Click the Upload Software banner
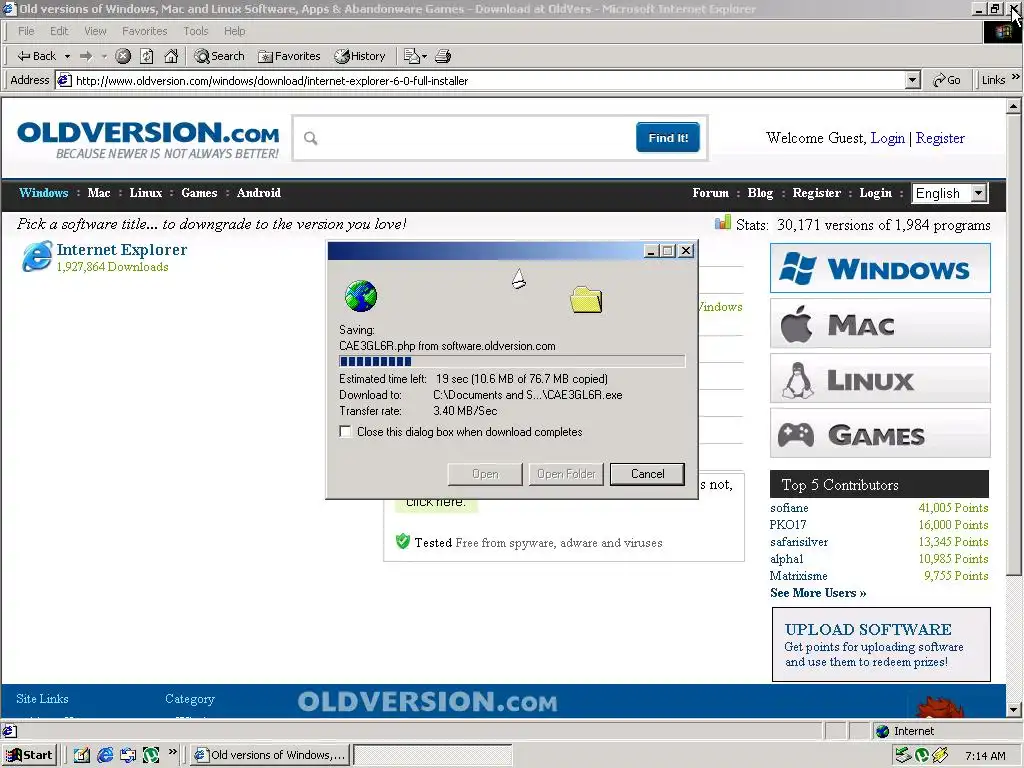 coord(881,645)
